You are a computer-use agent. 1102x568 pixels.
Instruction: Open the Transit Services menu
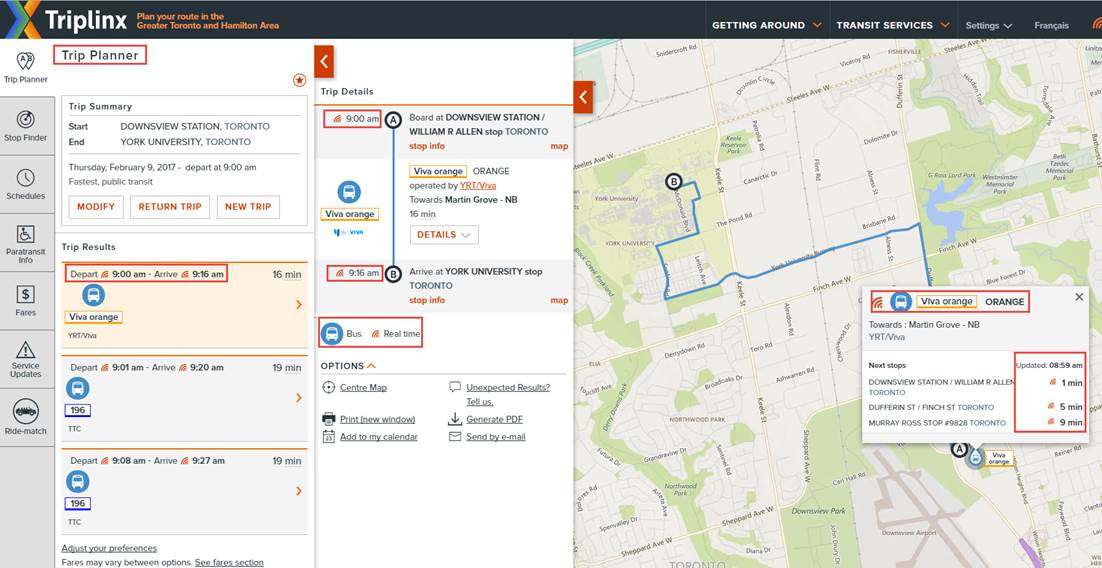click(x=893, y=25)
